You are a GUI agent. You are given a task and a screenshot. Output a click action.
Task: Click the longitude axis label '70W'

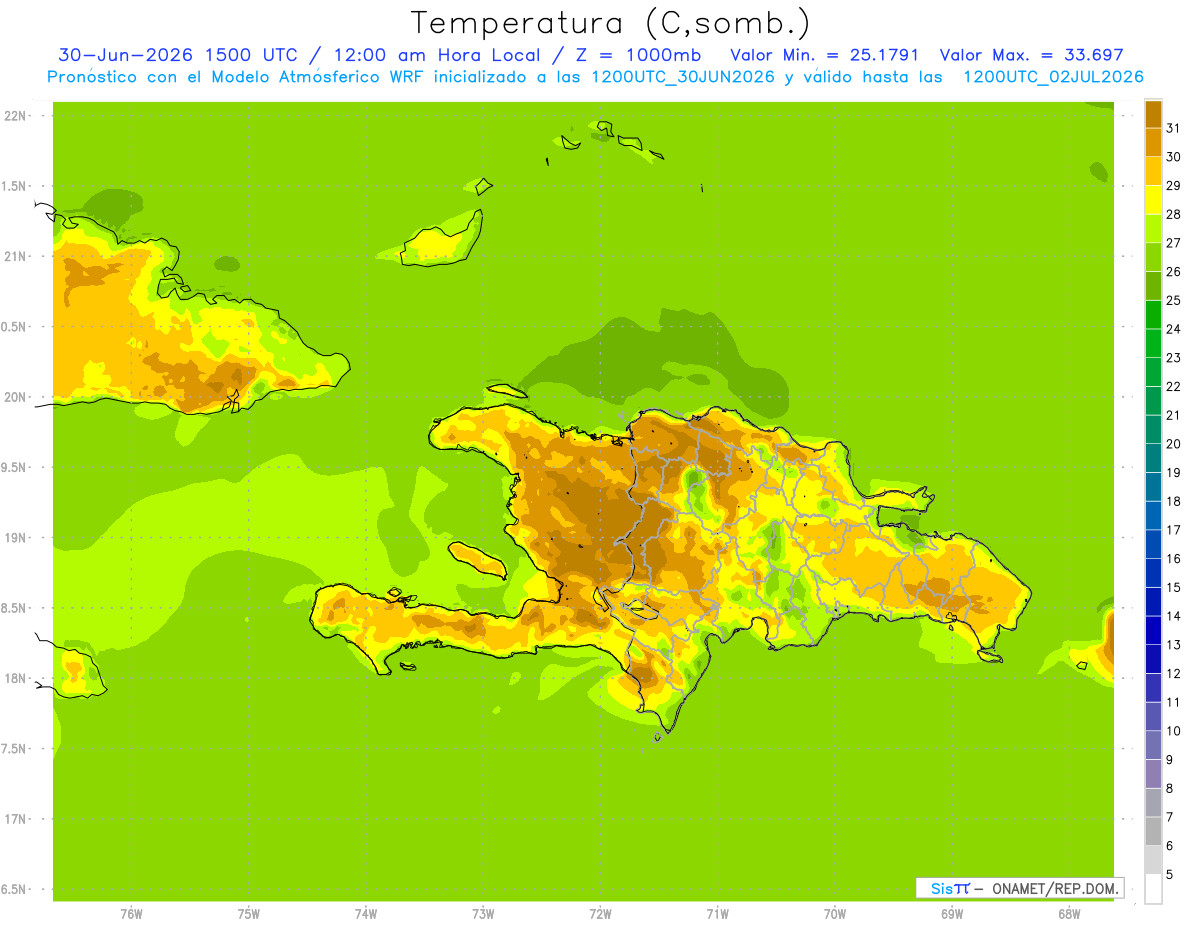(835, 914)
